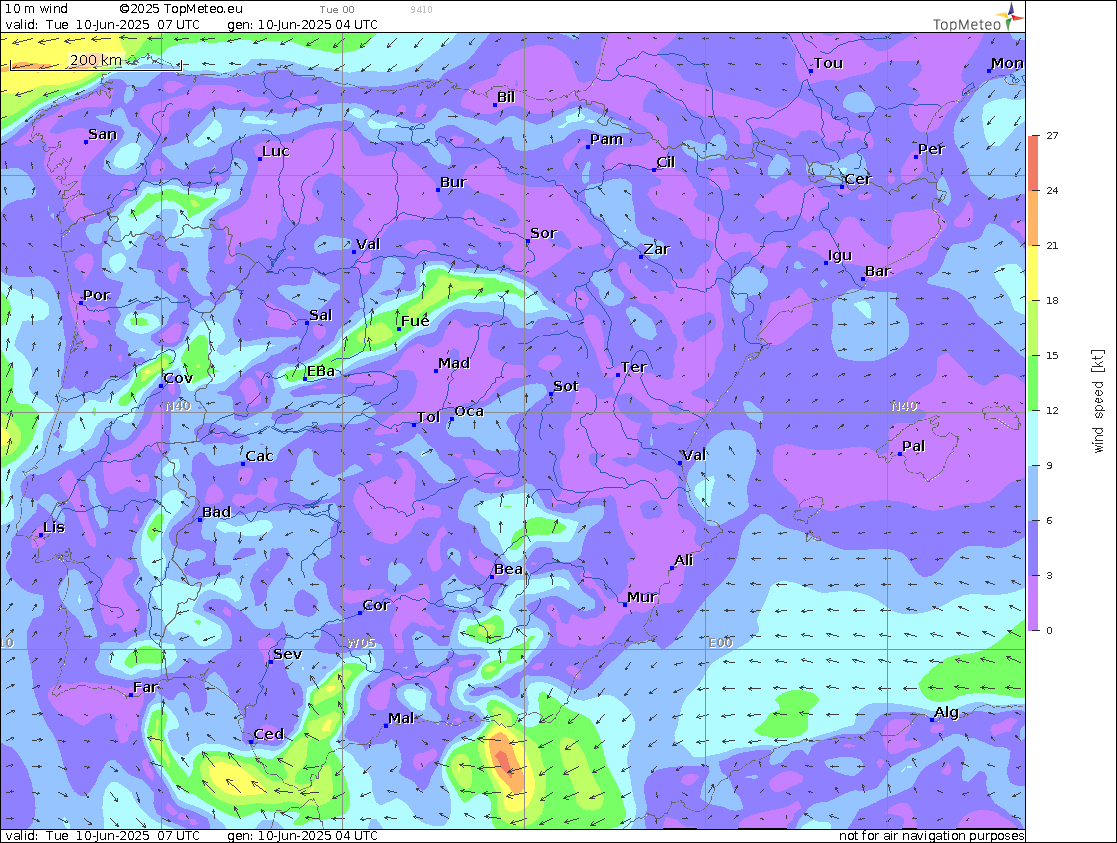Click the "Tol" city label

(x=428, y=417)
